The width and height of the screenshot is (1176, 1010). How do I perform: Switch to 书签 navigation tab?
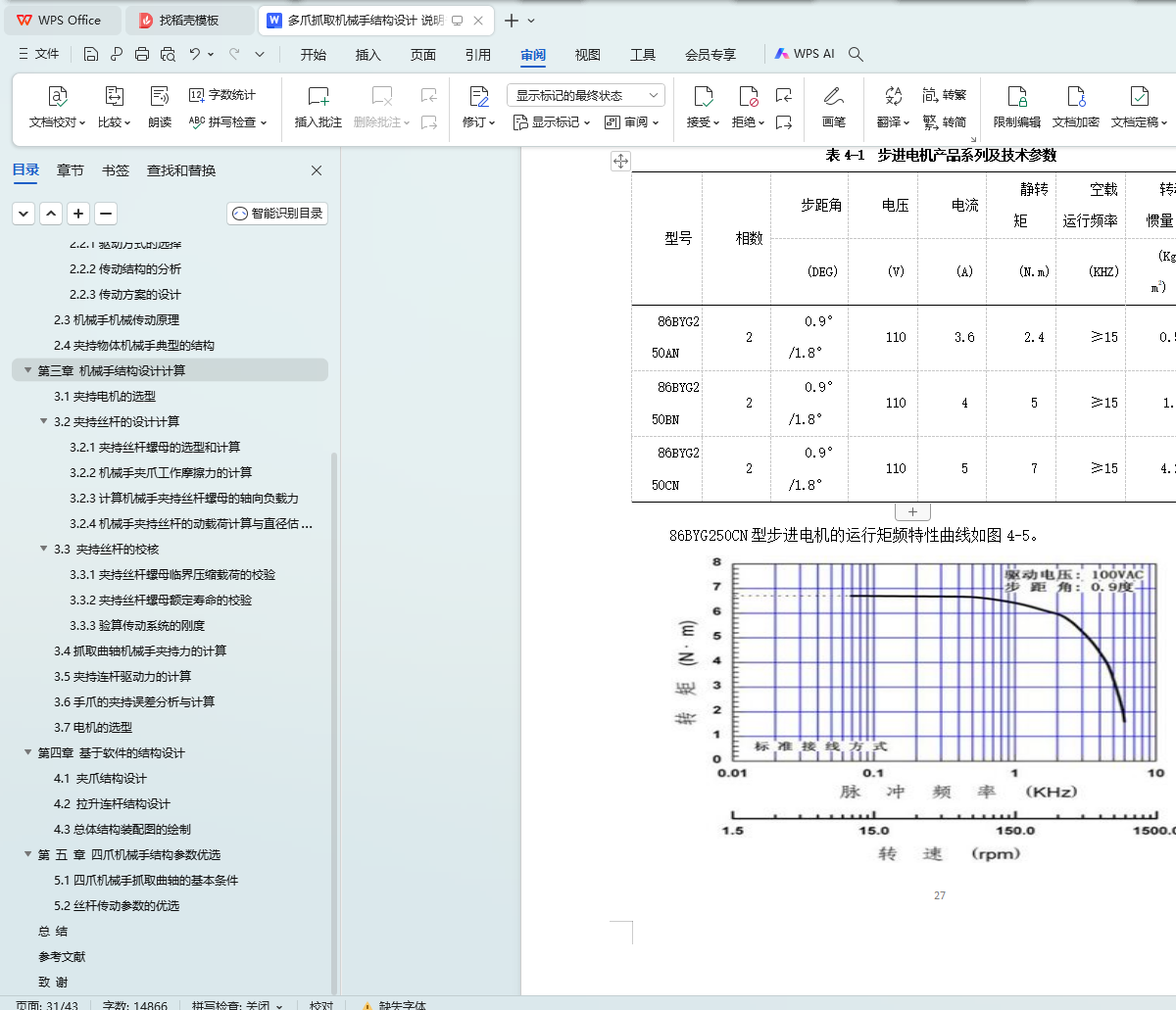pos(116,170)
